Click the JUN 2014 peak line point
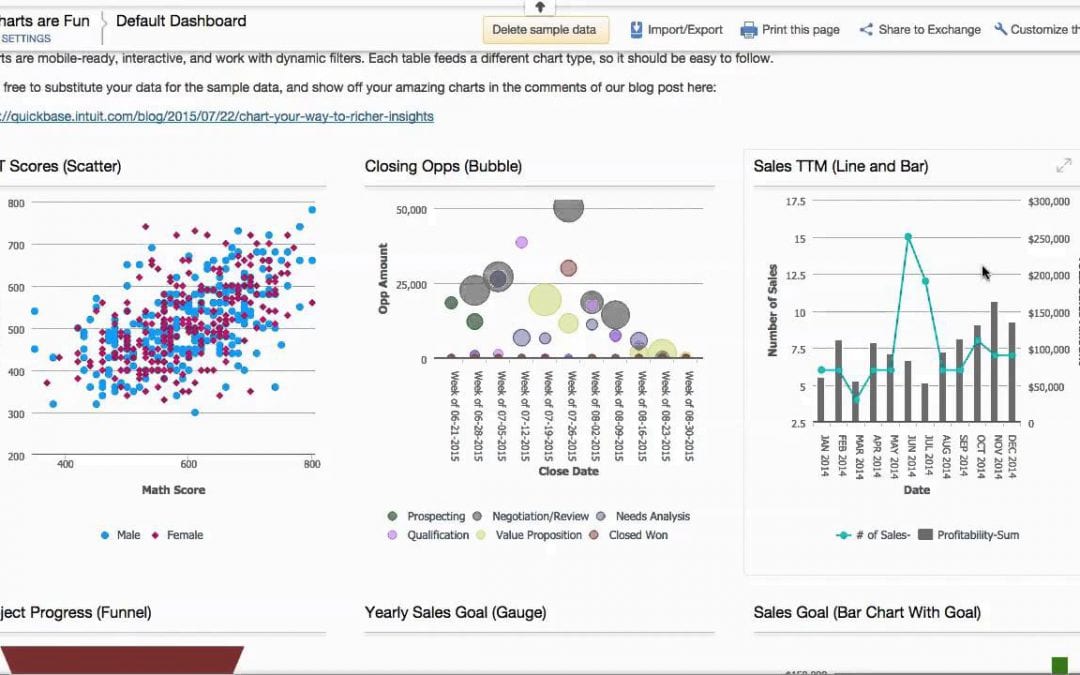Screen dimensions: 1080x675 [908, 237]
